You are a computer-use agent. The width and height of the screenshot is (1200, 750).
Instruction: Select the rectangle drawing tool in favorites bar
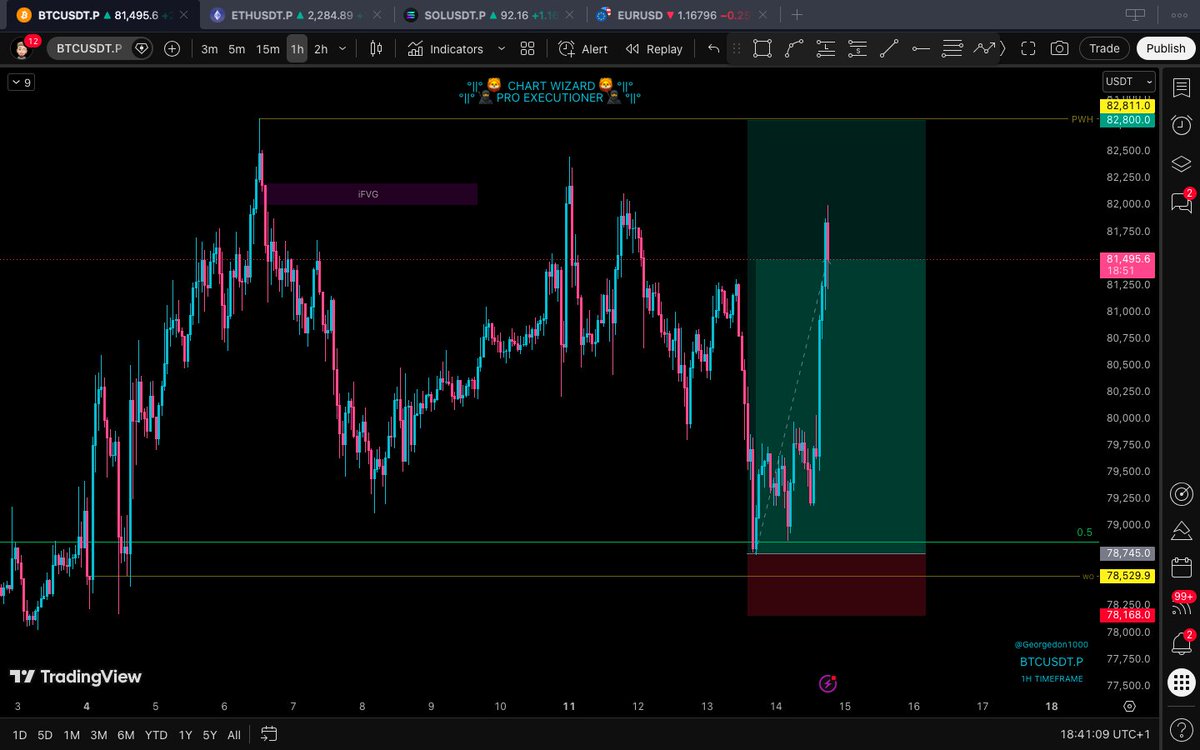click(x=762, y=48)
